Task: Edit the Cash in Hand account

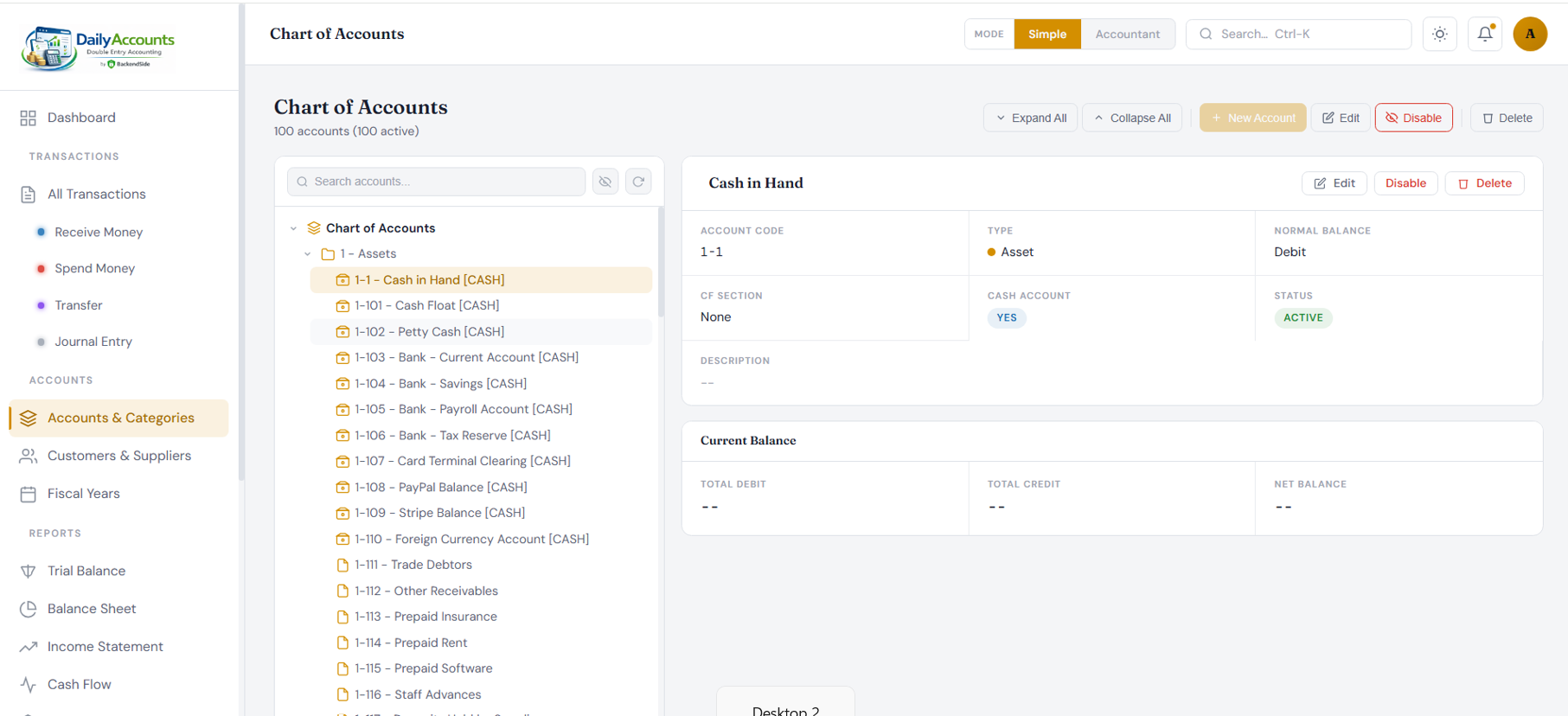Action: coord(1334,183)
